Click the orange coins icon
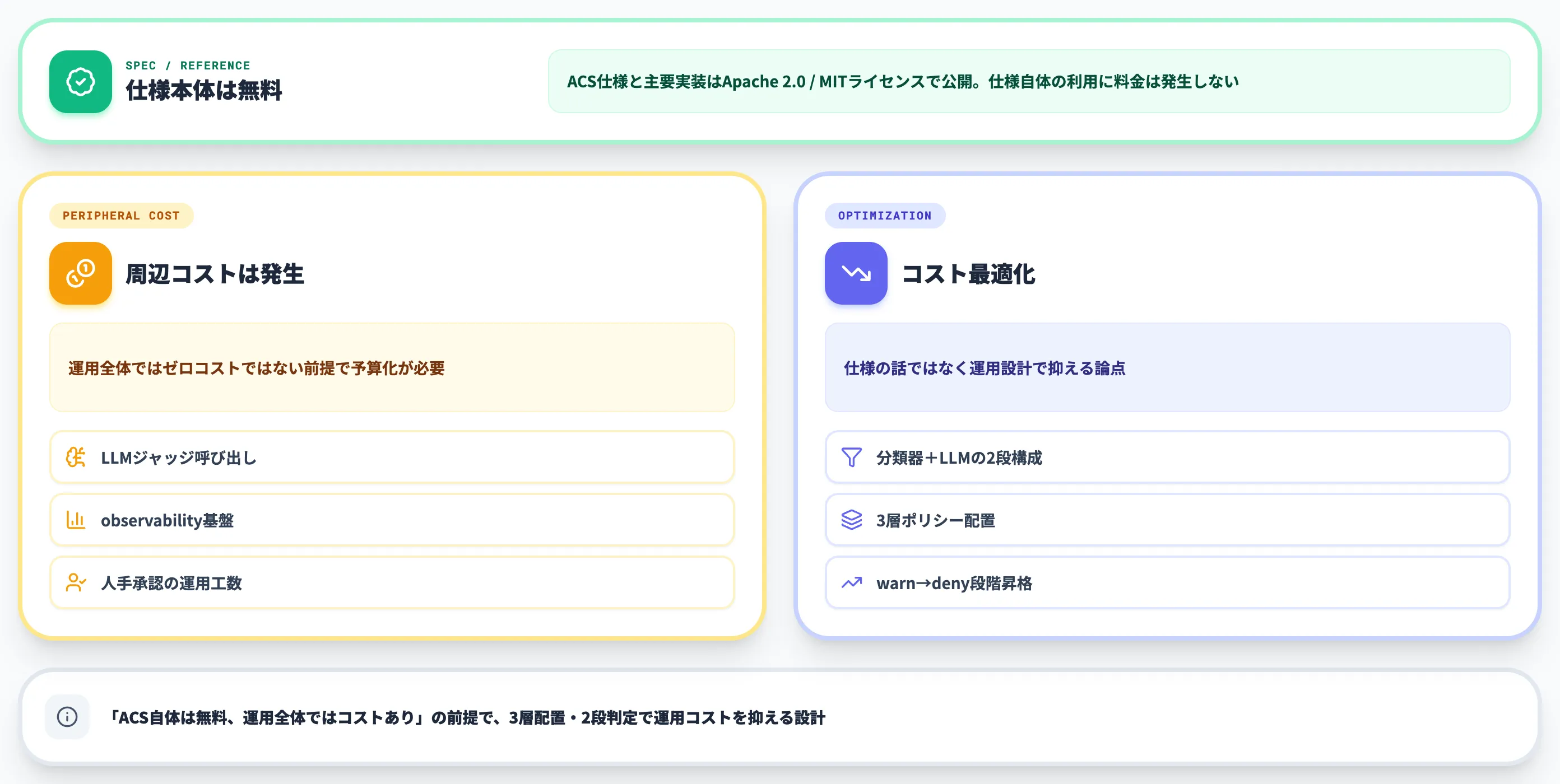This screenshot has width=1560, height=784. click(81, 273)
